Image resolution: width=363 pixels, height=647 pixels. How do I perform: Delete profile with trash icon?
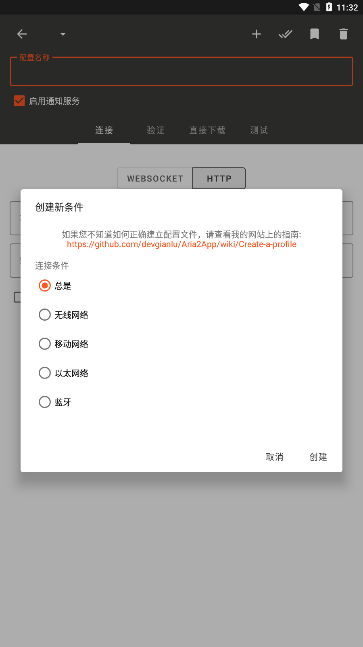click(343, 34)
